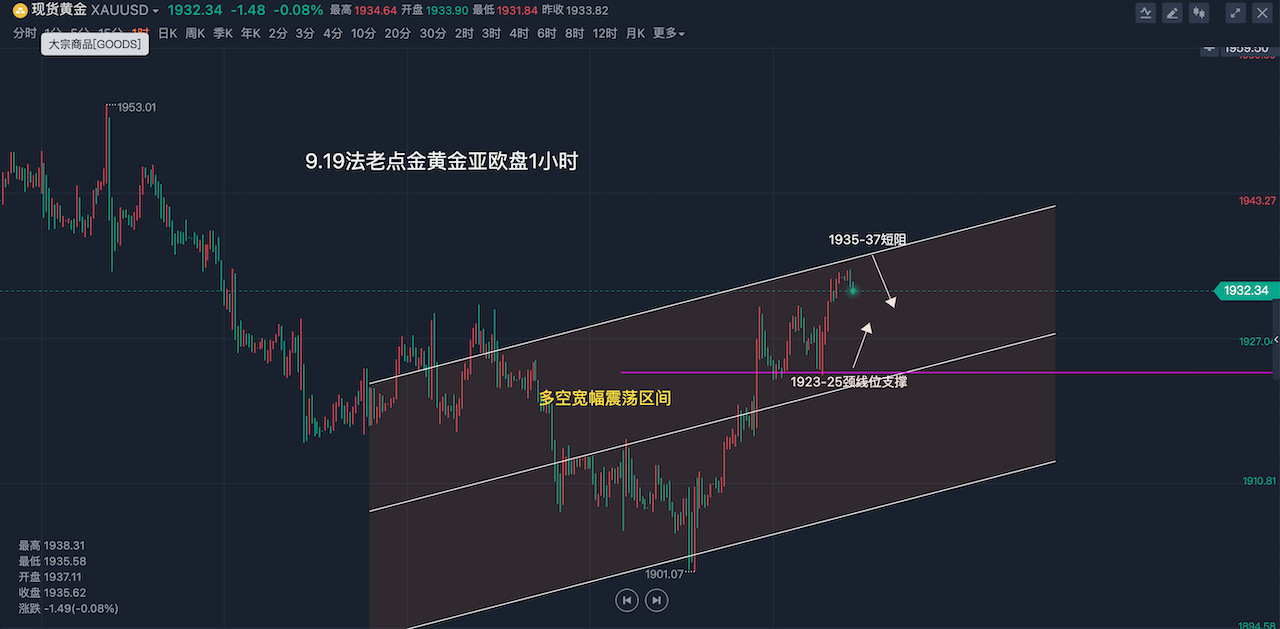
Task: Switch chart style via candlestick icon
Action: click(1199, 13)
